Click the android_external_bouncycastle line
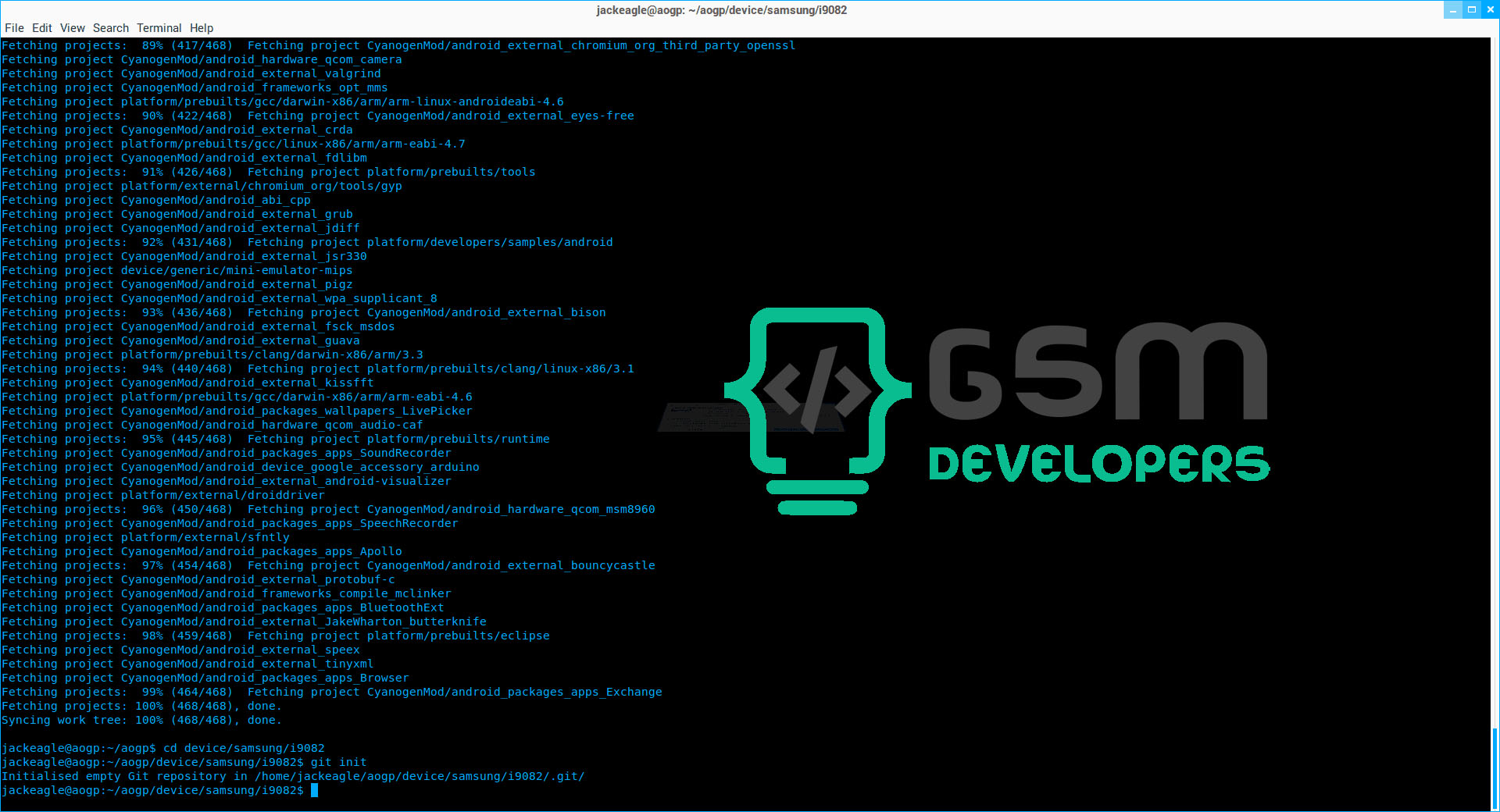 (x=328, y=565)
